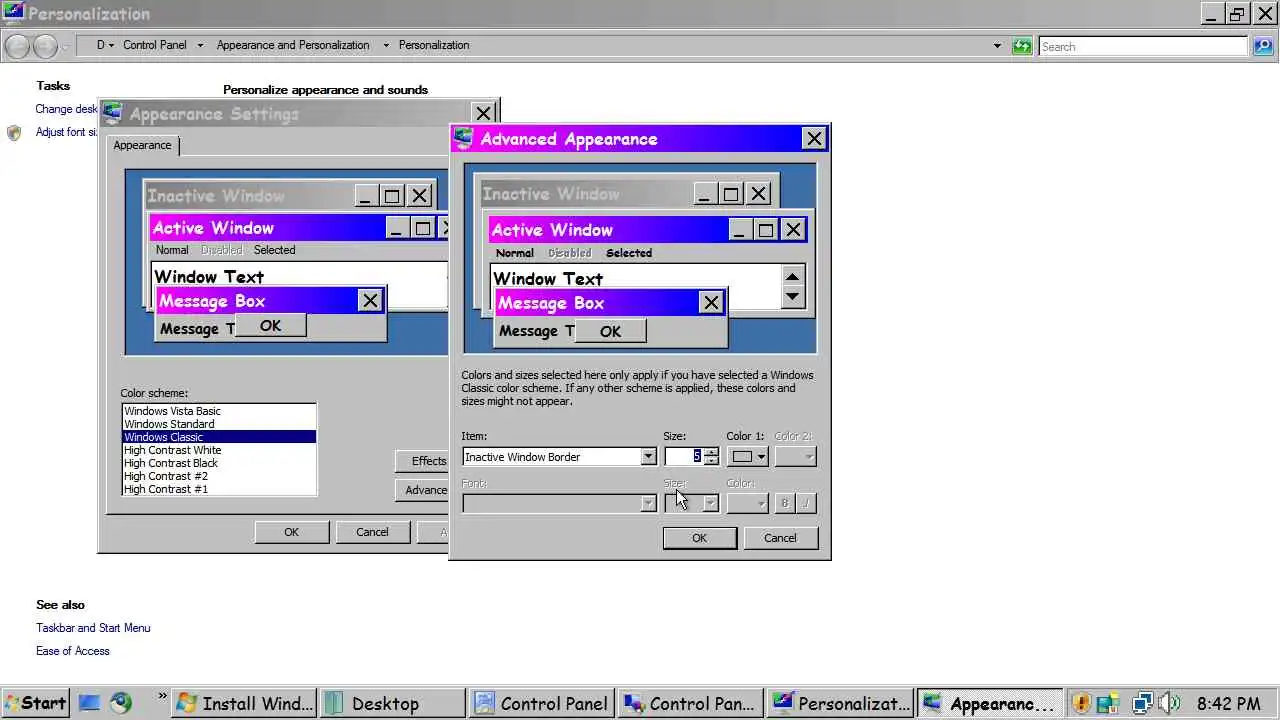Click the Chrome quick launch icon
Image resolution: width=1280 pixels, height=720 pixels.
pos(121,703)
